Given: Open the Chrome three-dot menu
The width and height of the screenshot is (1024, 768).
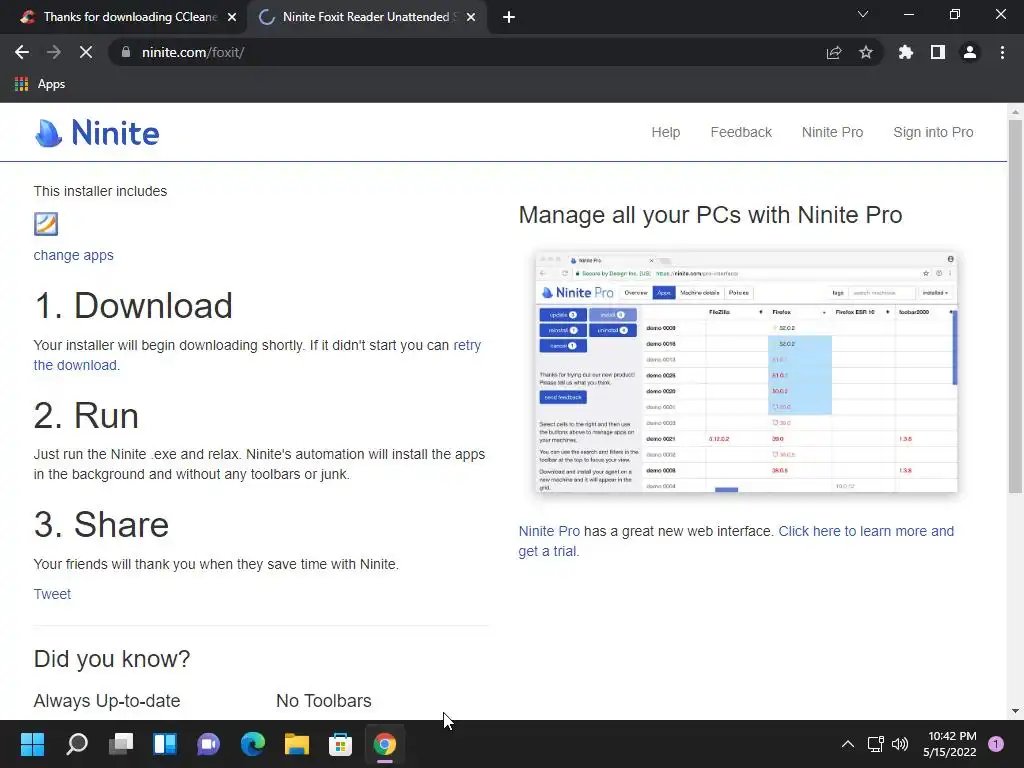Looking at the screenshot, I should (x=1002, y=52).
